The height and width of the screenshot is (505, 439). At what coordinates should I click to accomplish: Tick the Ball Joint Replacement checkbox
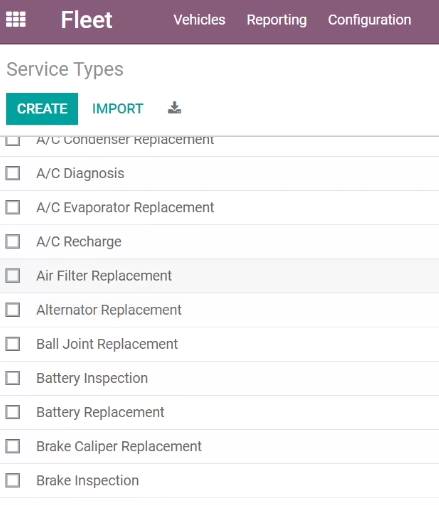13,344
